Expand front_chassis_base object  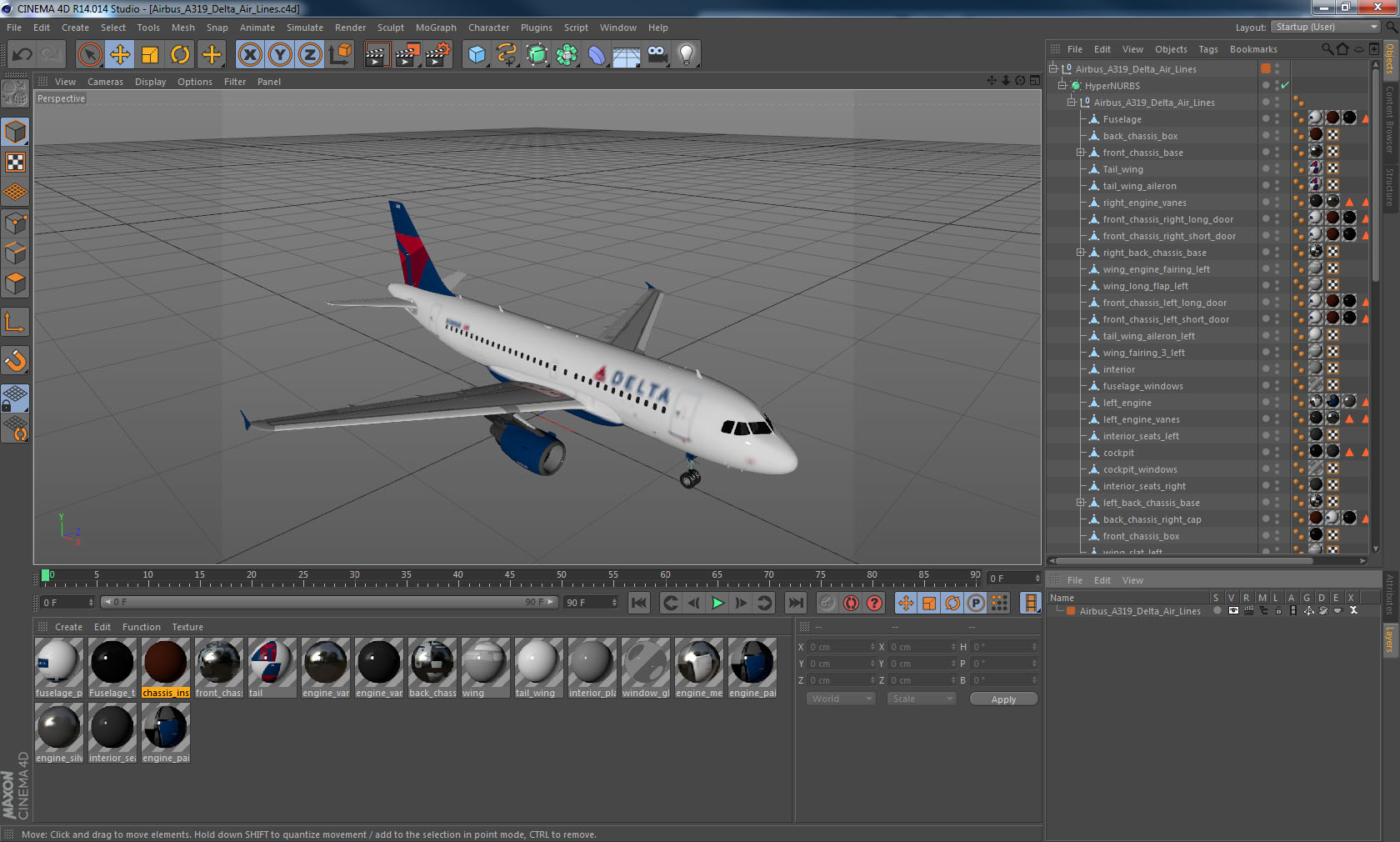tap(1081, 153)
